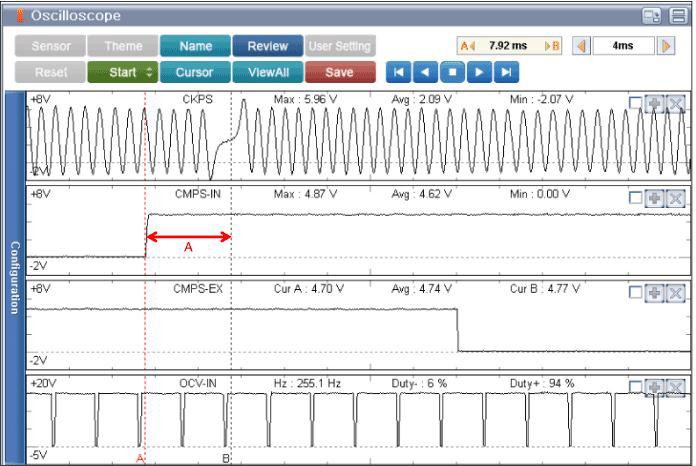Image resolution: width=696 pixels, height=466 pixels.
Task: Click the green Start button
Action: point(123,72)
